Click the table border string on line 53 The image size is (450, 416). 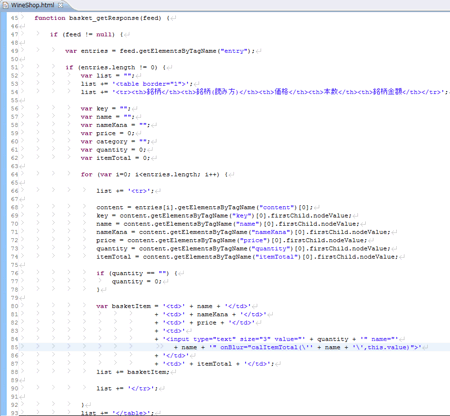(152, 84)
